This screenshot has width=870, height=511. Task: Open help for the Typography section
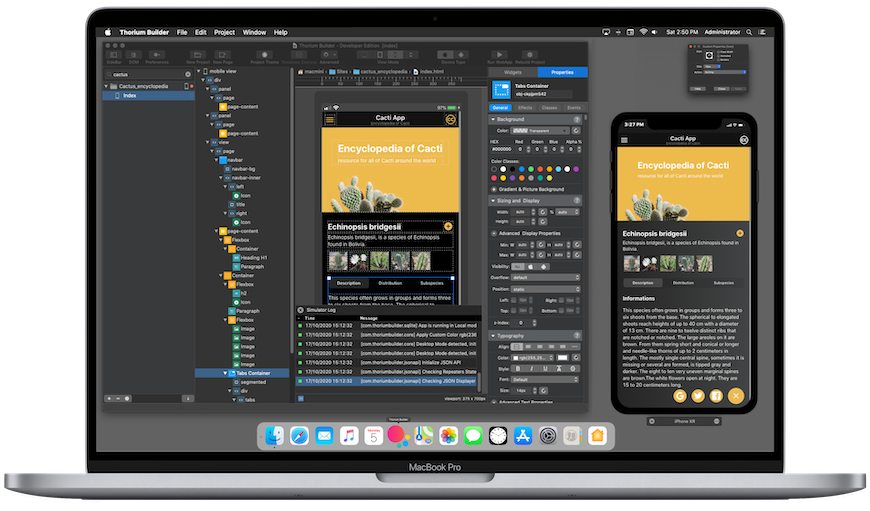[577, 336]
